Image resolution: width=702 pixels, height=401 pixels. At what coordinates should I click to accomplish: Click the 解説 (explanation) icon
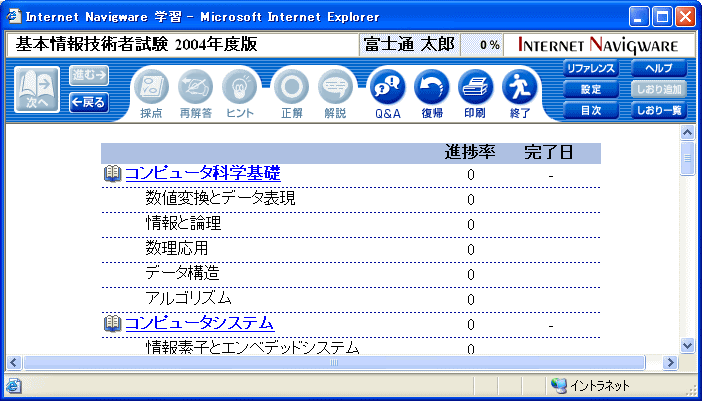click(x=336, y=88)
